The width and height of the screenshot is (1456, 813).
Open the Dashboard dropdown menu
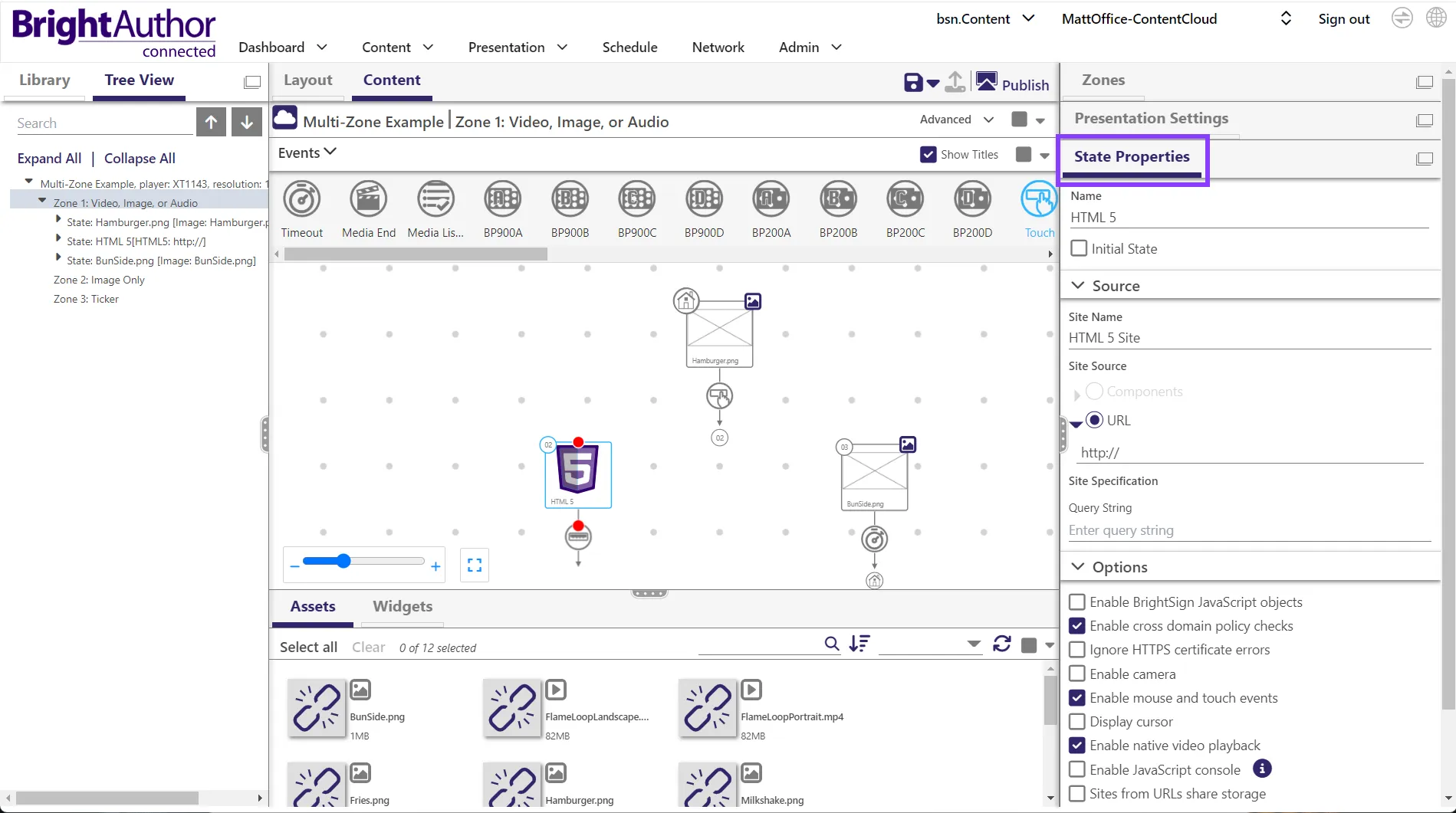[x=283, y=47]
